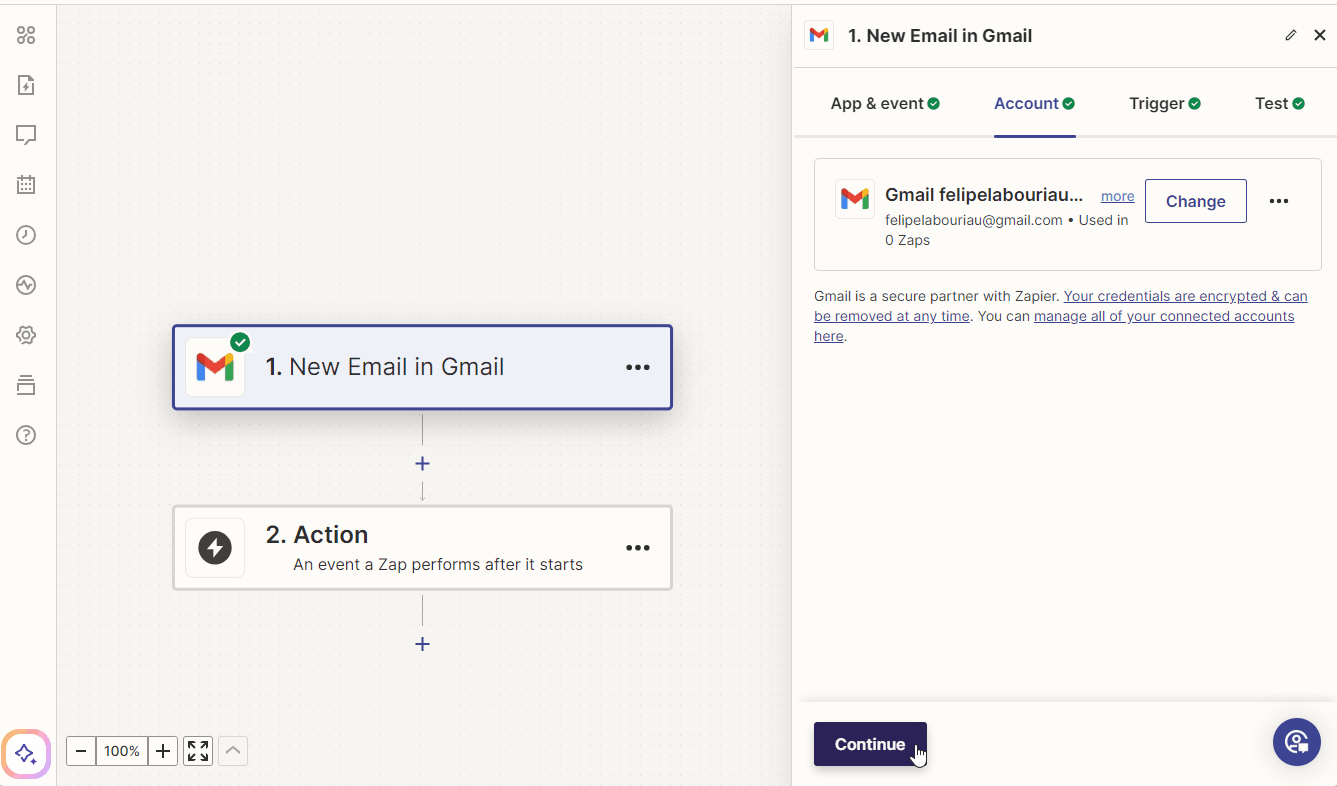Select the 2. Action step card
Screen dimensions: 1337x786
click(422, 548)
